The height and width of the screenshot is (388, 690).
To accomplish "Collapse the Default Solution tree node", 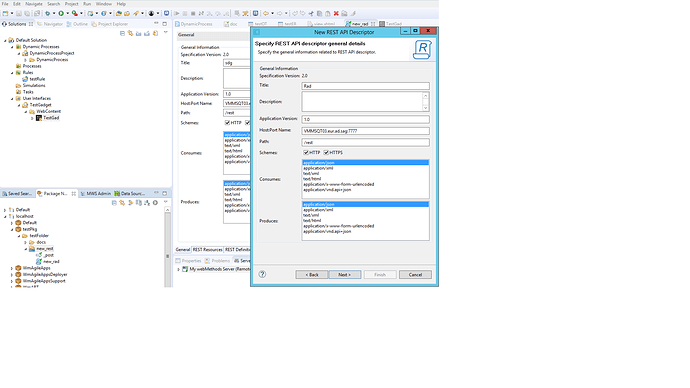I will click(x=5, y=40).
